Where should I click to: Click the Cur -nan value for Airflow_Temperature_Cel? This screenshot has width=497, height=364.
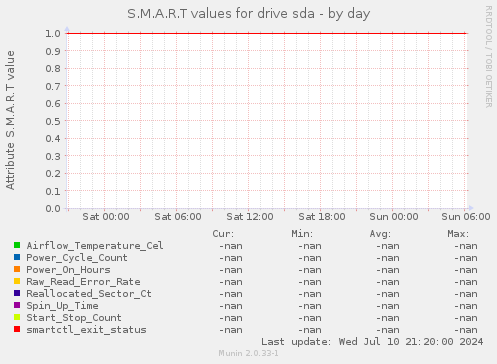pyautogui.click(x=231, y=246)
